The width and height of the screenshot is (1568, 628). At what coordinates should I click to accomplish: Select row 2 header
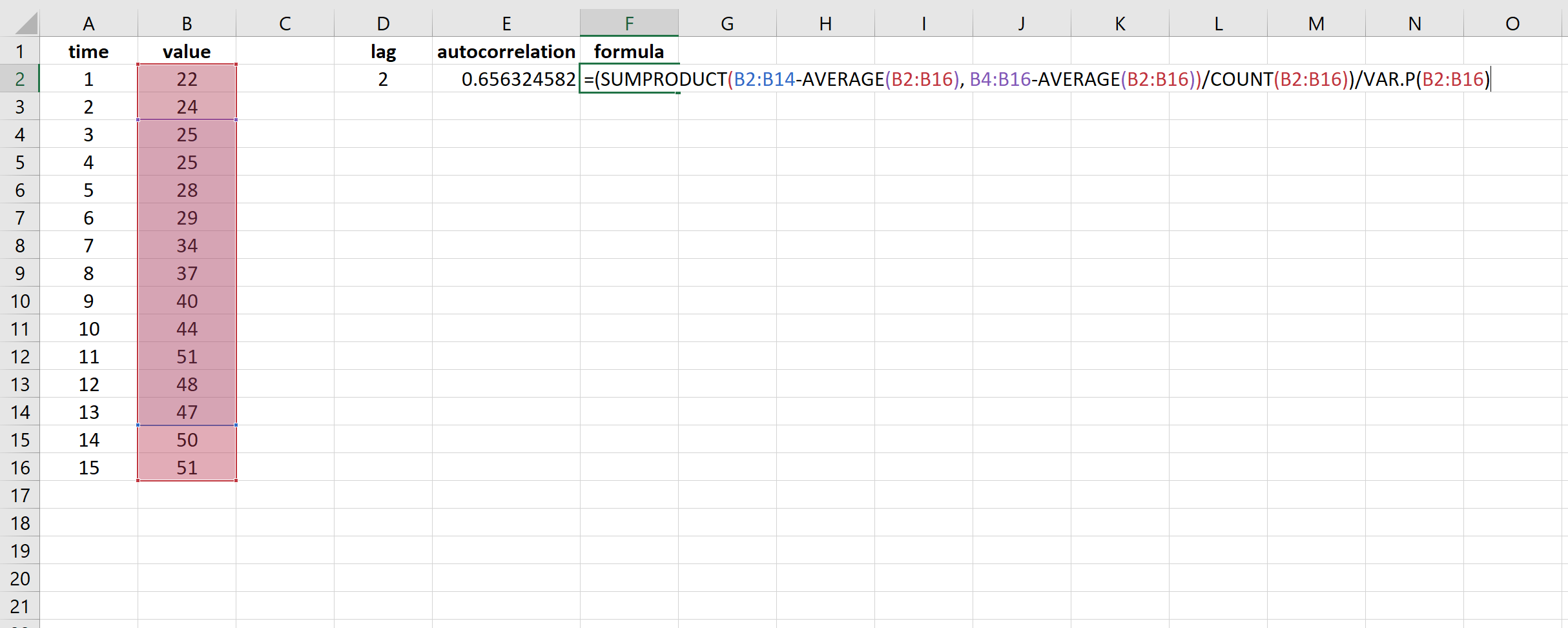(20, 79)
